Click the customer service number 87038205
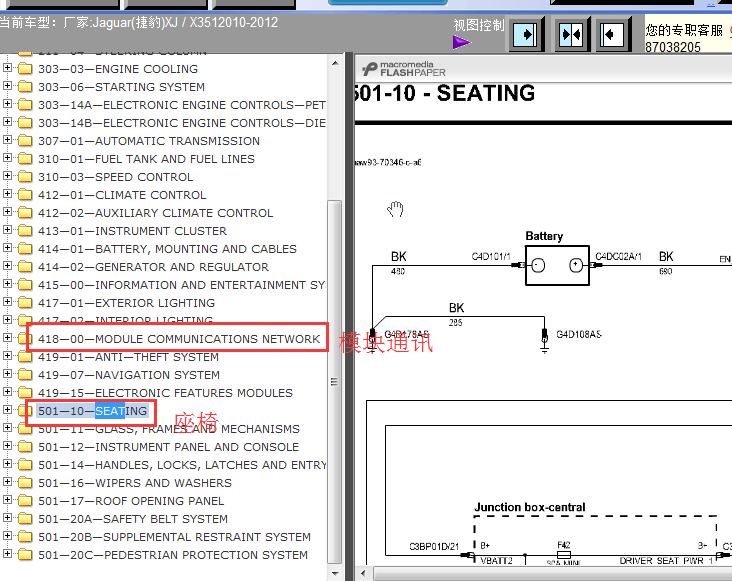 point(673,47)
